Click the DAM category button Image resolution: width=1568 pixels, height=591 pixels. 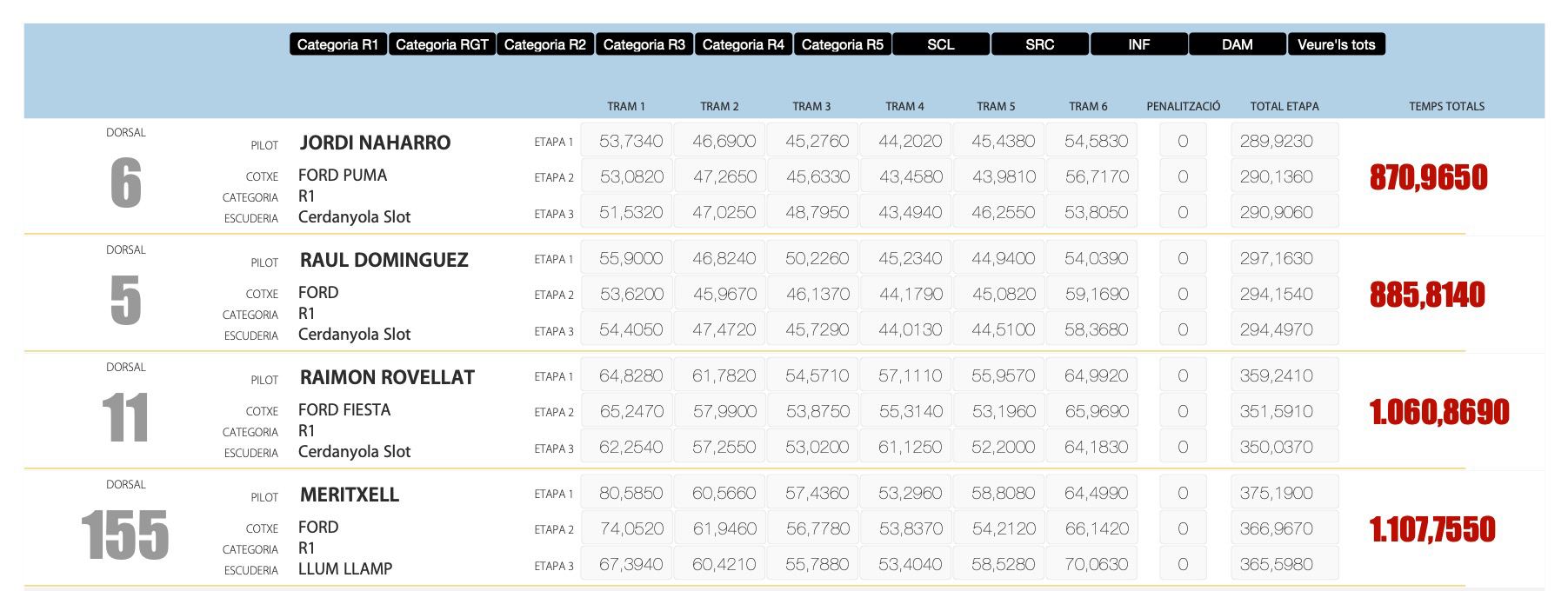[1238, 44]
